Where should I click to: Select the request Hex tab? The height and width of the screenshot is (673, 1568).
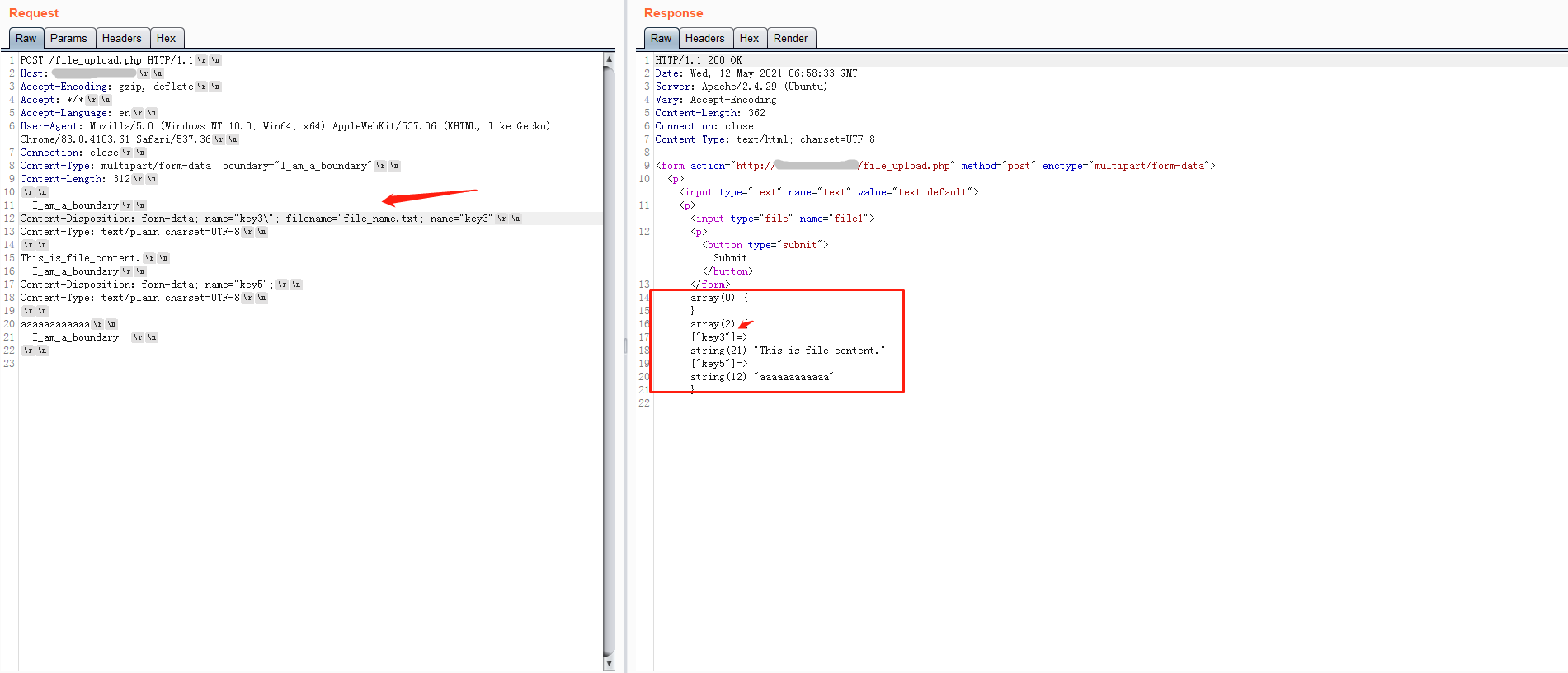166,38
